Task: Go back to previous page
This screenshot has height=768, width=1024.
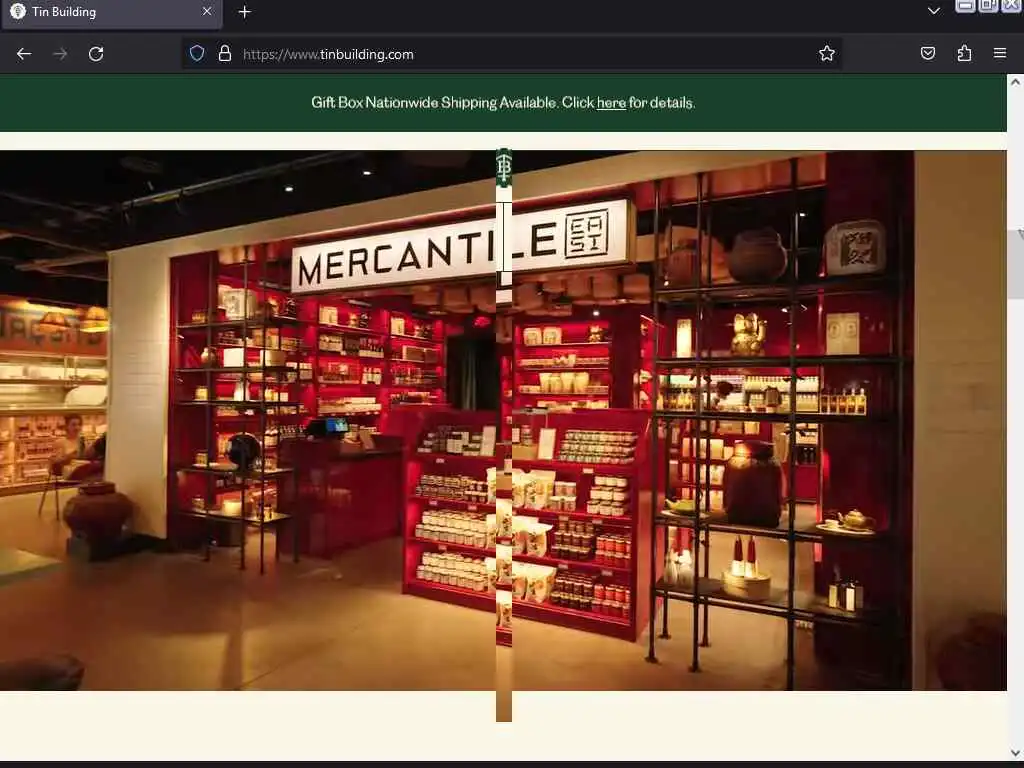Action: (x=24, y=54)
